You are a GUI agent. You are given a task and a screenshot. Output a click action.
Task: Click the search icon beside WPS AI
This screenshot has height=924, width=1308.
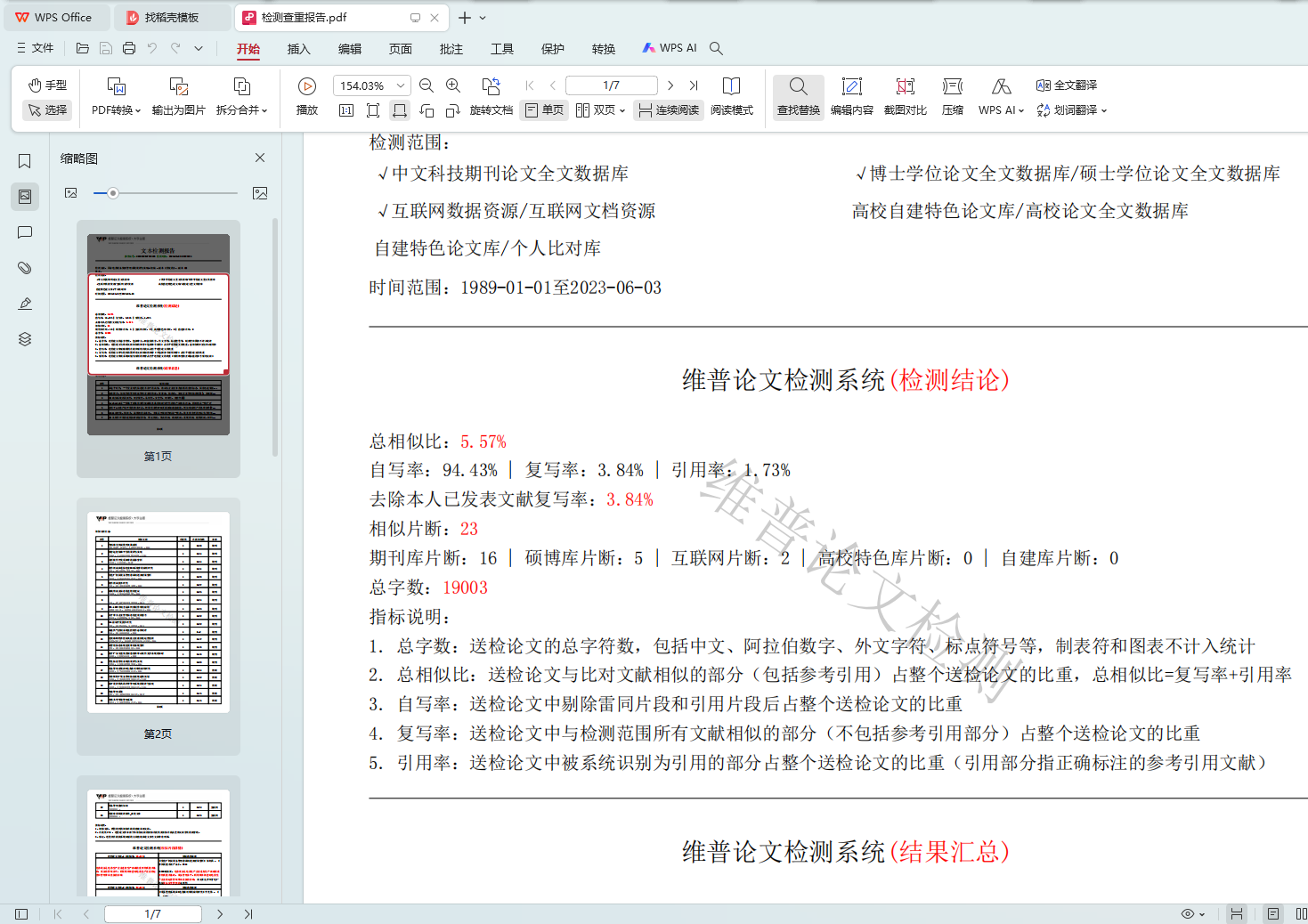716,48
